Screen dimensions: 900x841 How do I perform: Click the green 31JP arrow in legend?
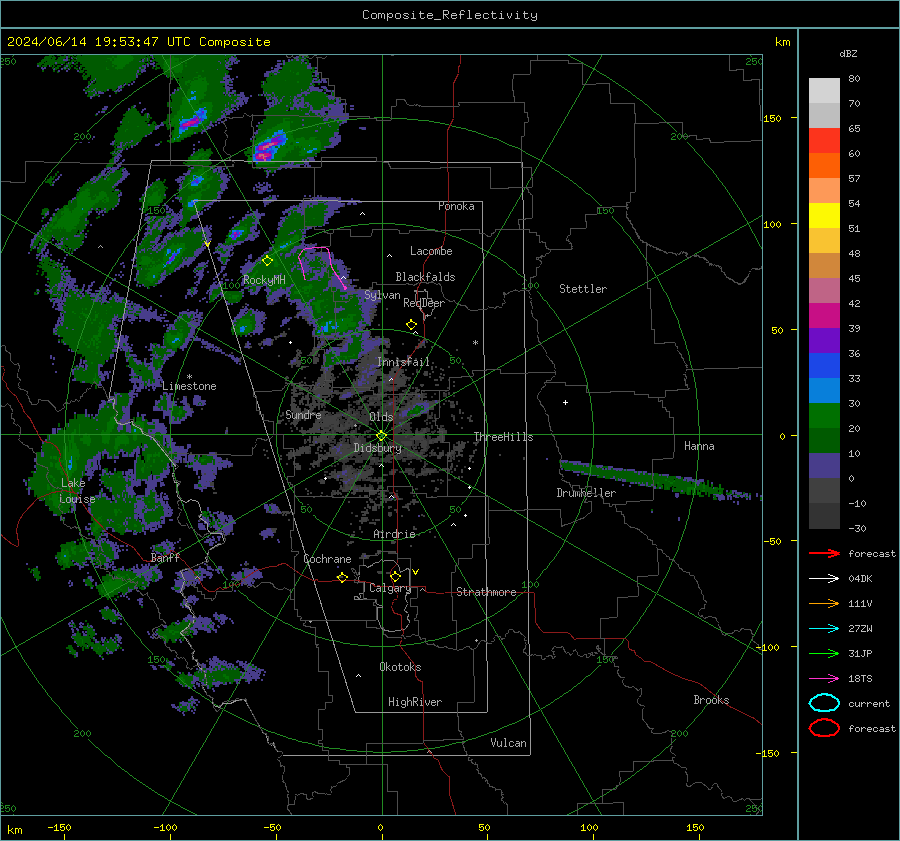(824, 653)
